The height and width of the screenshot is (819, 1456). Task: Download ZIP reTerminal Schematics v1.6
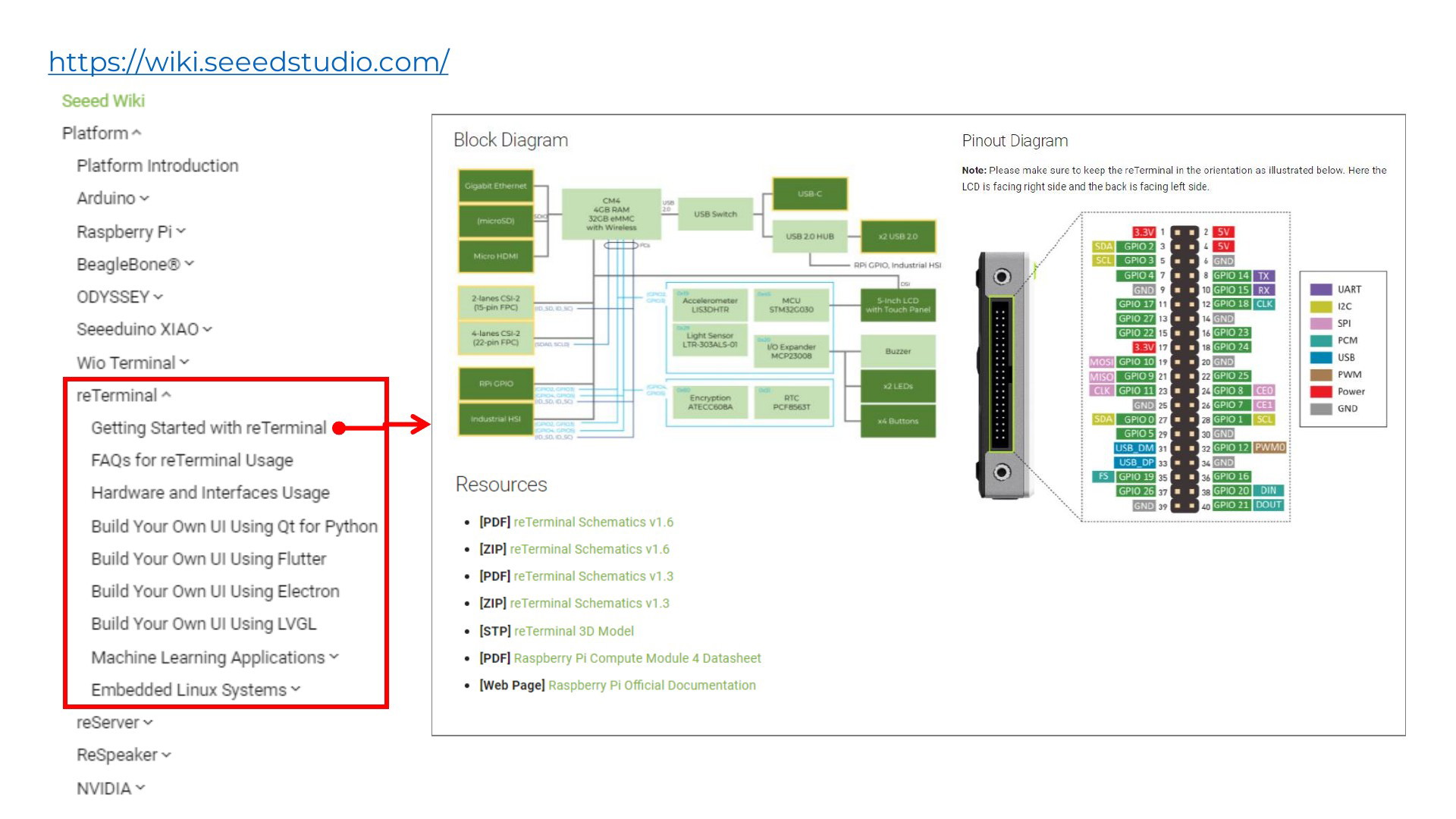(589, 549)
